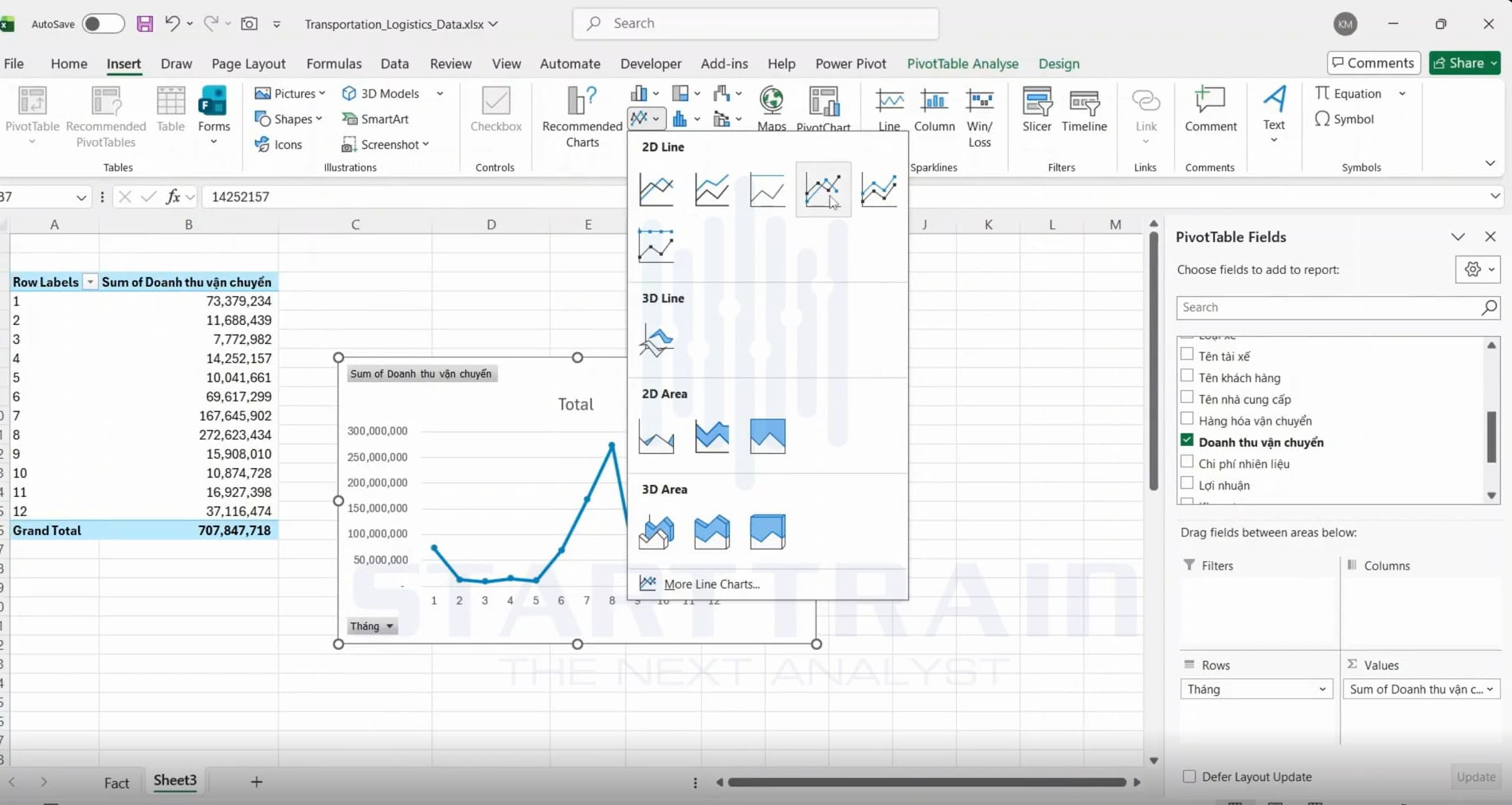Open Row Labels filter dropdown
This screenshot has height=805, width=1512.
(90, 282)
